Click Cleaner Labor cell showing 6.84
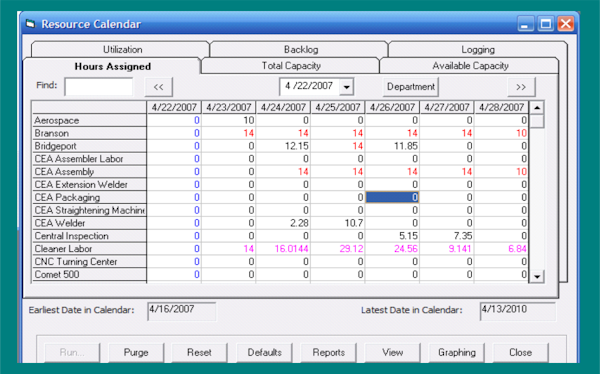 click(501, 248)
